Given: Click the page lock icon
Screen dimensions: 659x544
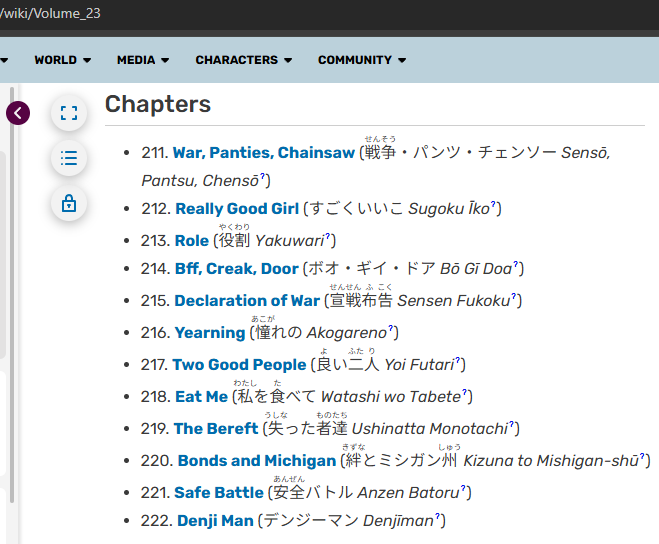Looking at the screenshot, I should tap(69, 203).
